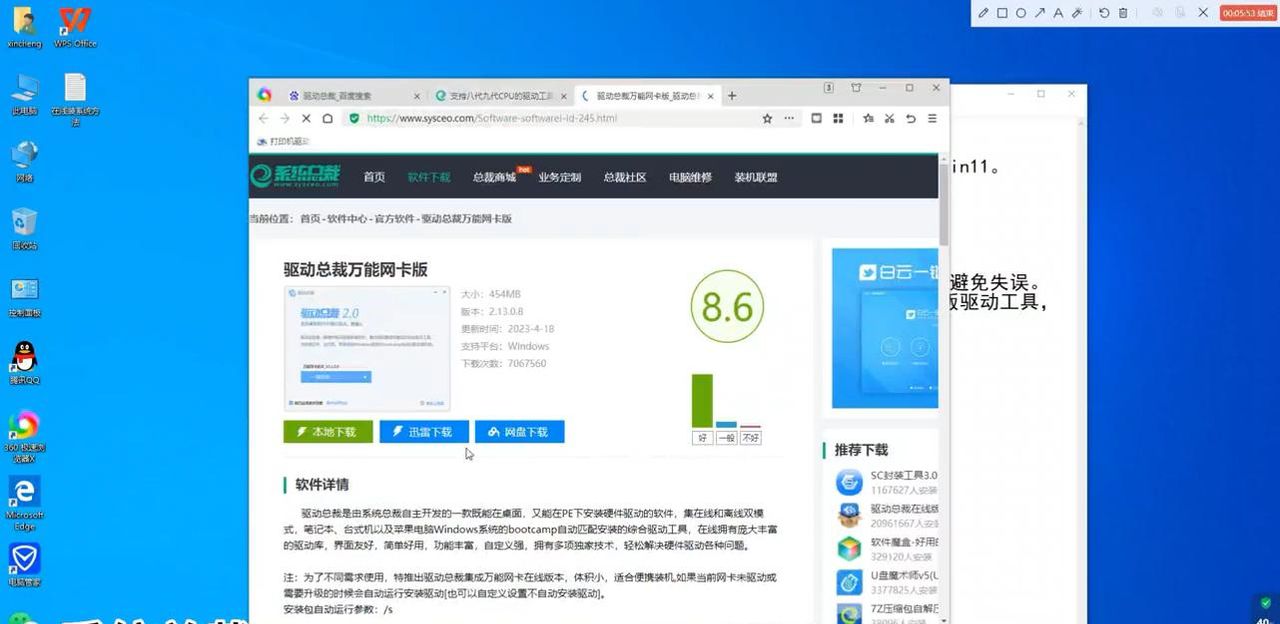Viewport: 1280px width, 624px height.
Task: Select the text annotation tool
Action: (1059, 12)
